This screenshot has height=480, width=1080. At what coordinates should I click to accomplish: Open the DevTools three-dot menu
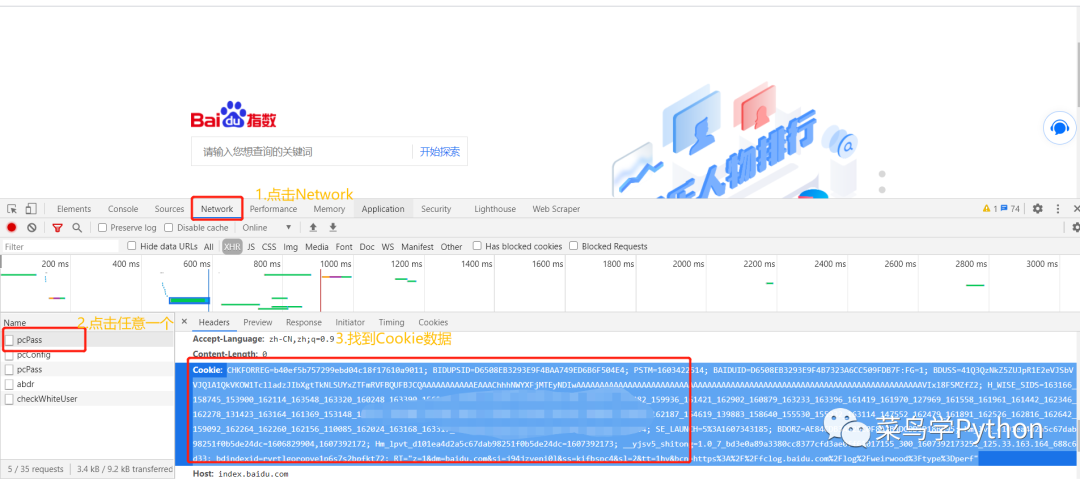1058,209
